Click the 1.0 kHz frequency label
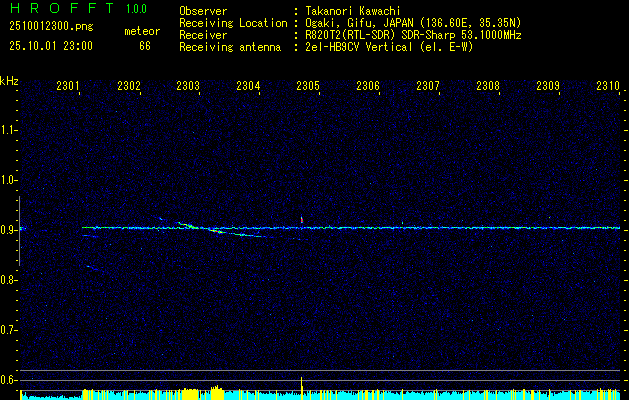The width and height of the screenshot is (629, 400). coord(8,180)
